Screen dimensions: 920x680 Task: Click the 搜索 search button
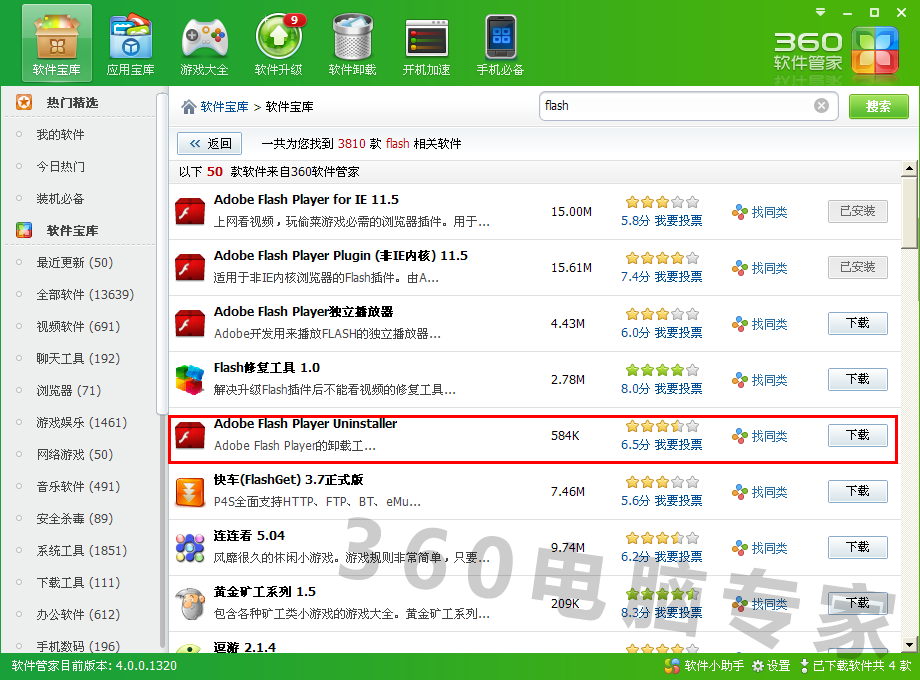[x=878, y=106]
